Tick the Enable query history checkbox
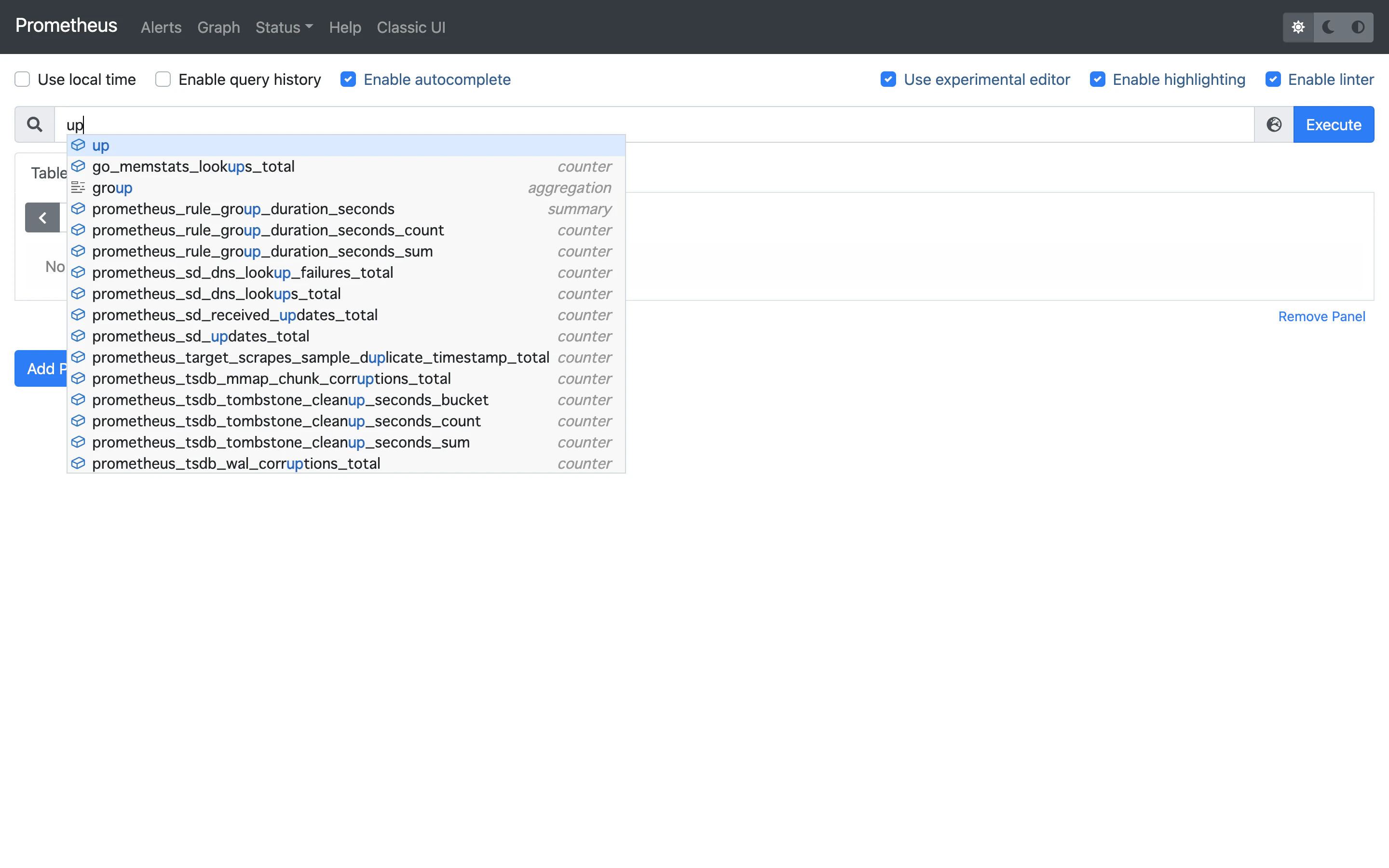Screen dimensions: 1389x868 [163, 79]
